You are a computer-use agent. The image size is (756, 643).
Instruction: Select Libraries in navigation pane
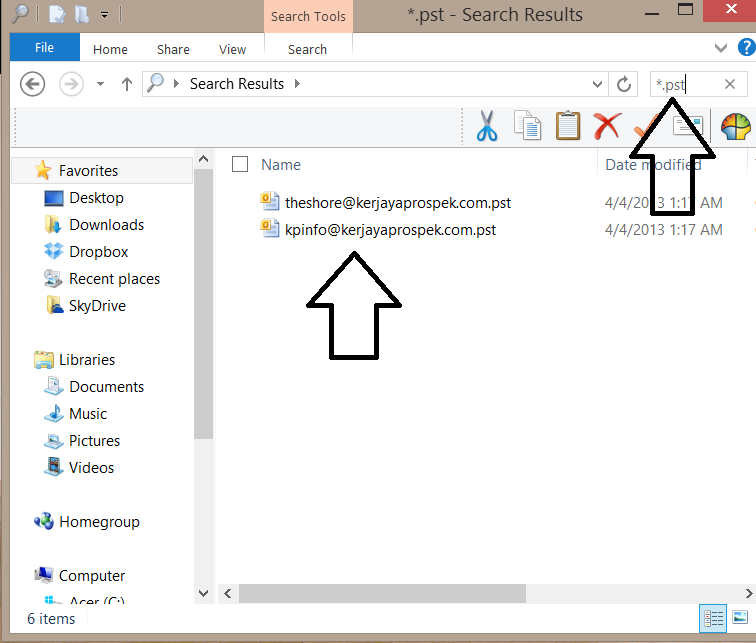pyautogui.click(x=87, y=360)
